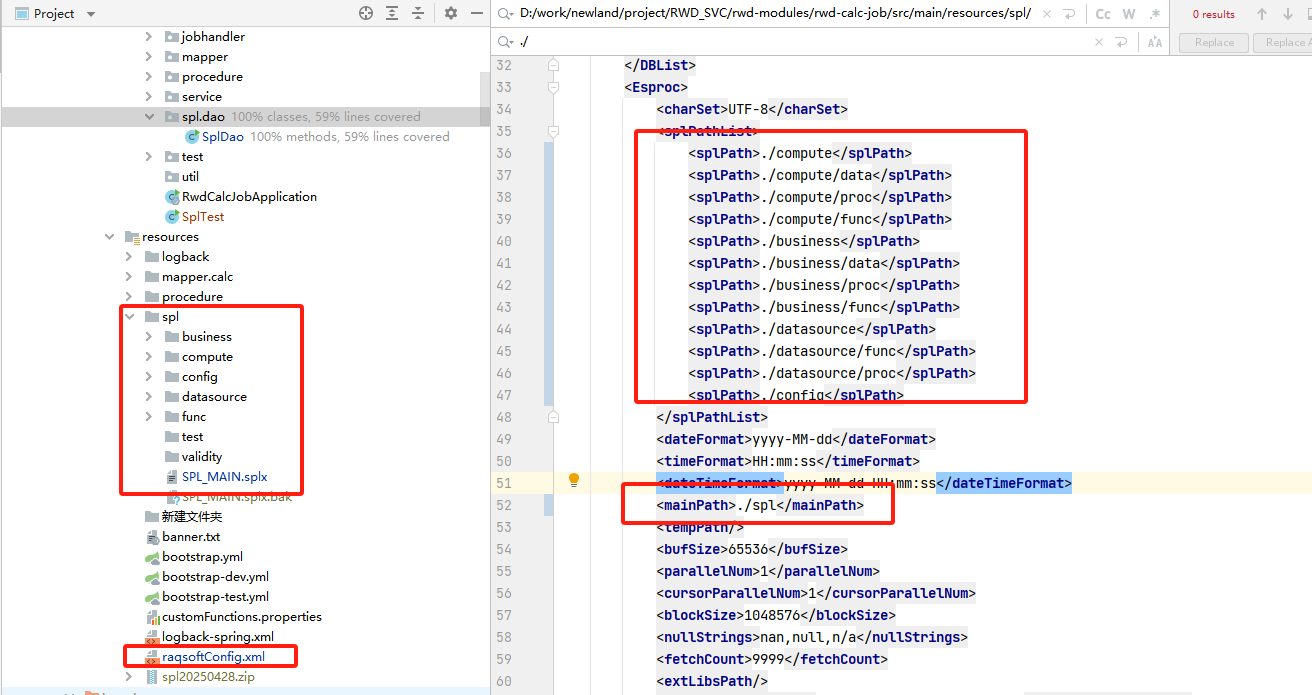1312x695 pixels.
Task: Click the Replace button
Action: pyautogui.click(x=1214, y=42)
